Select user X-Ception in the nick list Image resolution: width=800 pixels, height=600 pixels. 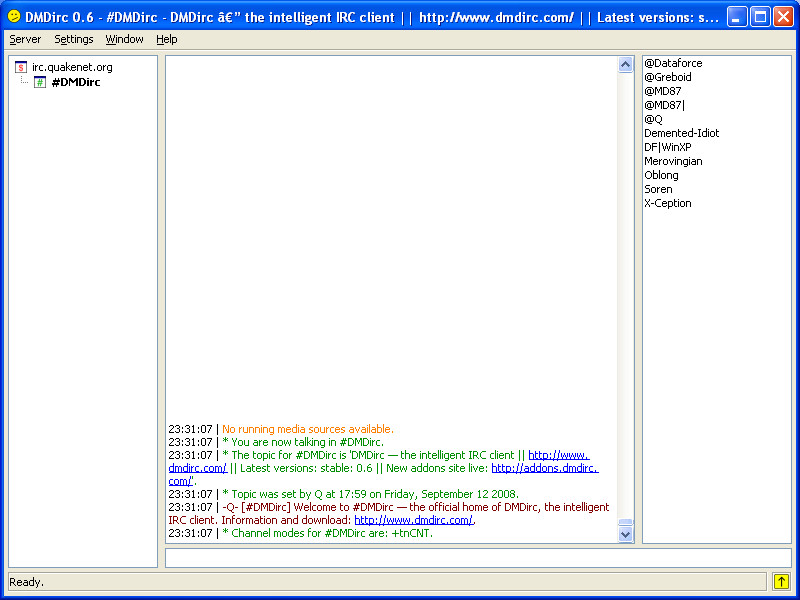tap(667, 203)
